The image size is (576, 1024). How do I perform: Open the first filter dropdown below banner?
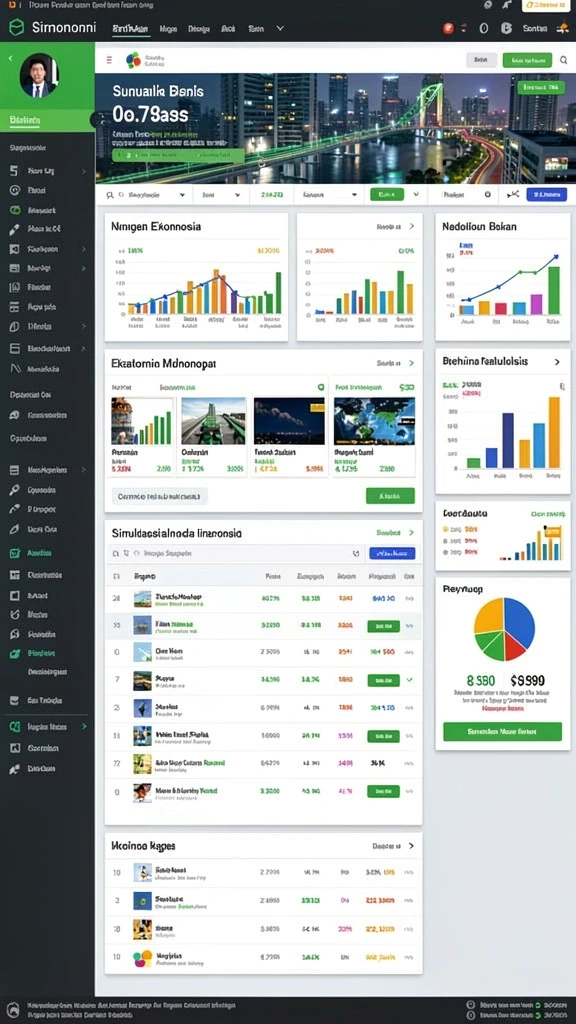click(145, 195)
